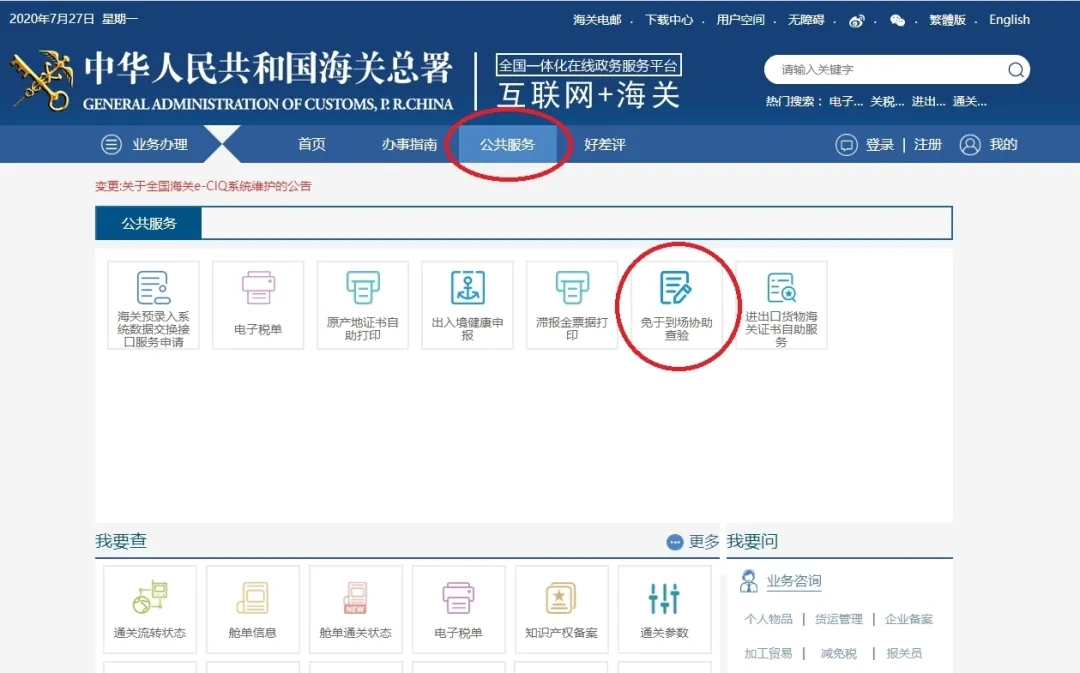Switch language to English

point(1009,20)
